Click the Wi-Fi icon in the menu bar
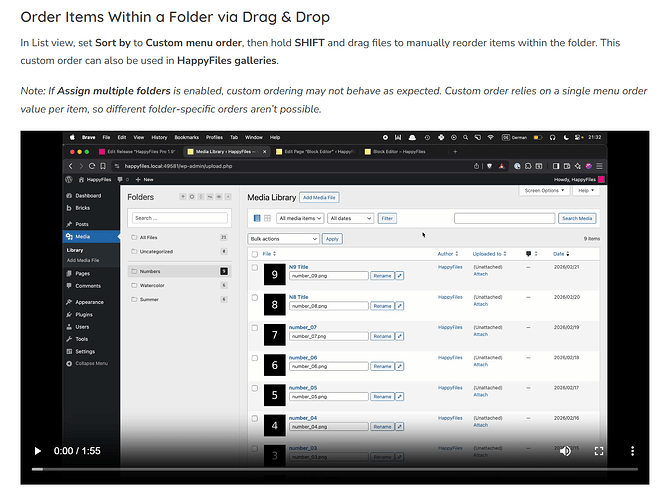Image resolution: width=669 pixels, height=500 pixels. click(490, 137)
